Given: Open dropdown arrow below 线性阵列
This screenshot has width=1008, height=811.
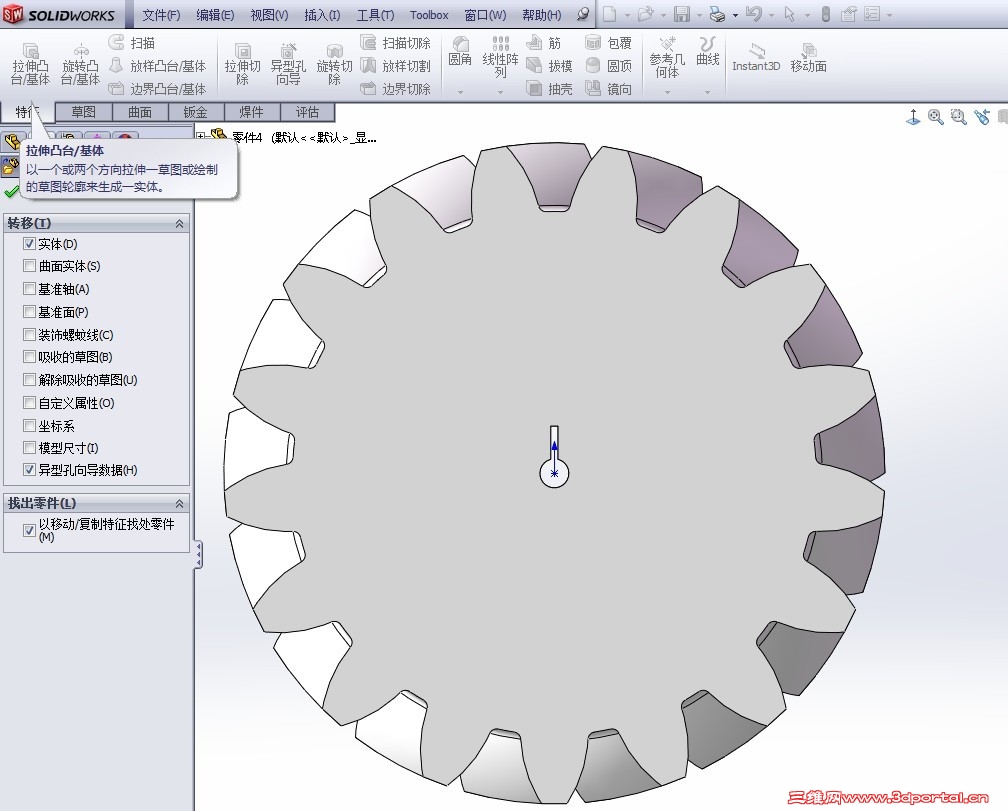Looking at the screenshot, I should [500, 92].
